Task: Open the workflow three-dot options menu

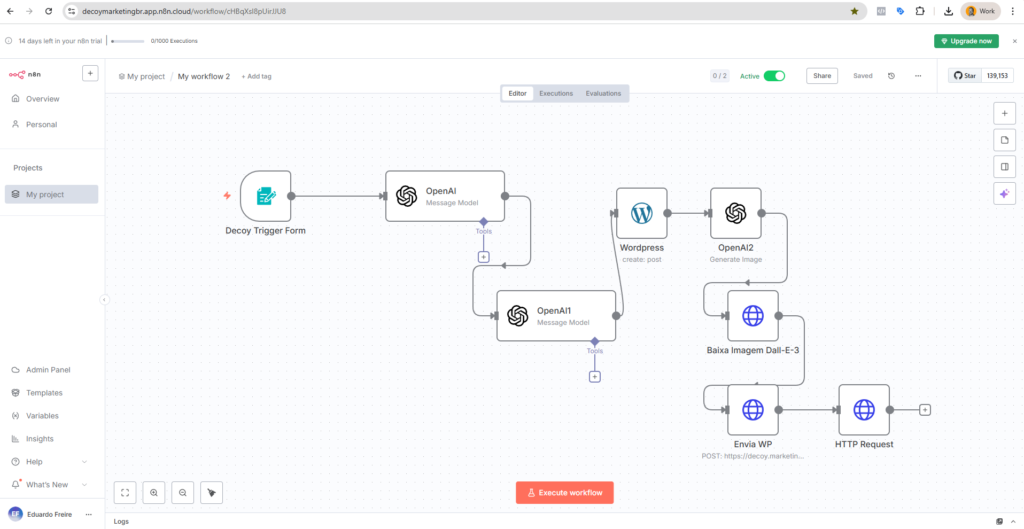Action: 917,76
